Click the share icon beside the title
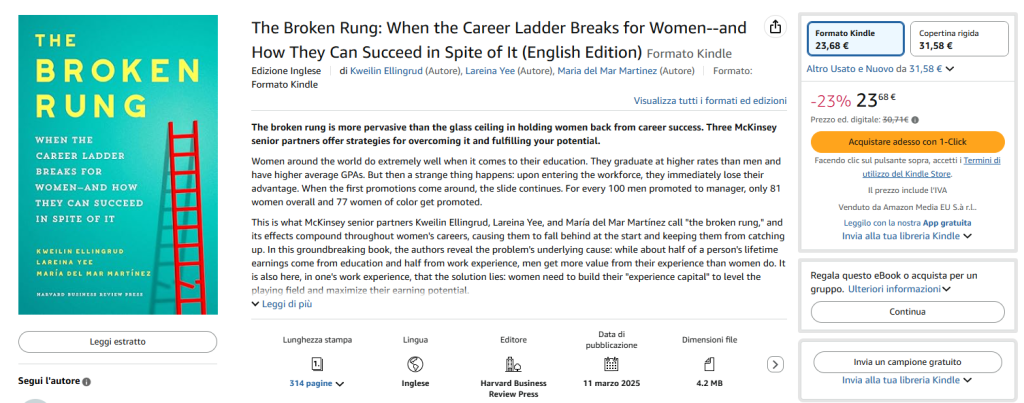The height and width of the screenshot is (403, 1024). click(x=775, y=28)
